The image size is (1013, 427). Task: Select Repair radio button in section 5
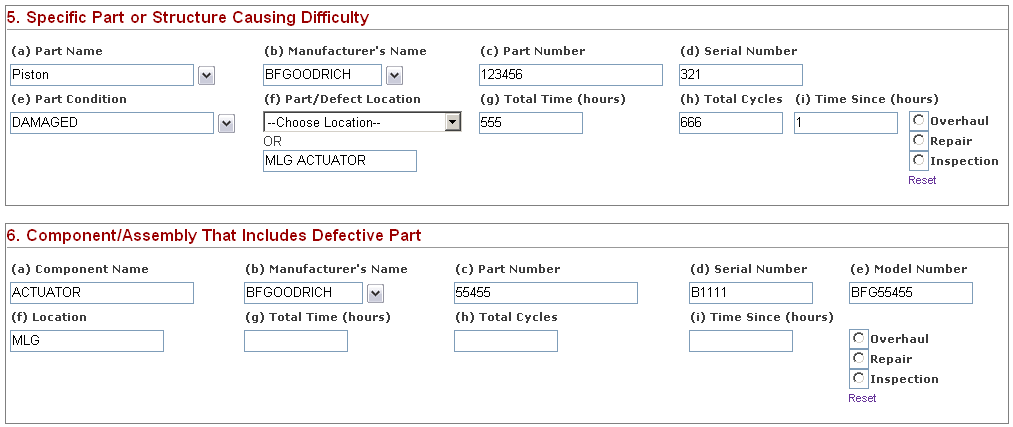tap(918, 140)
